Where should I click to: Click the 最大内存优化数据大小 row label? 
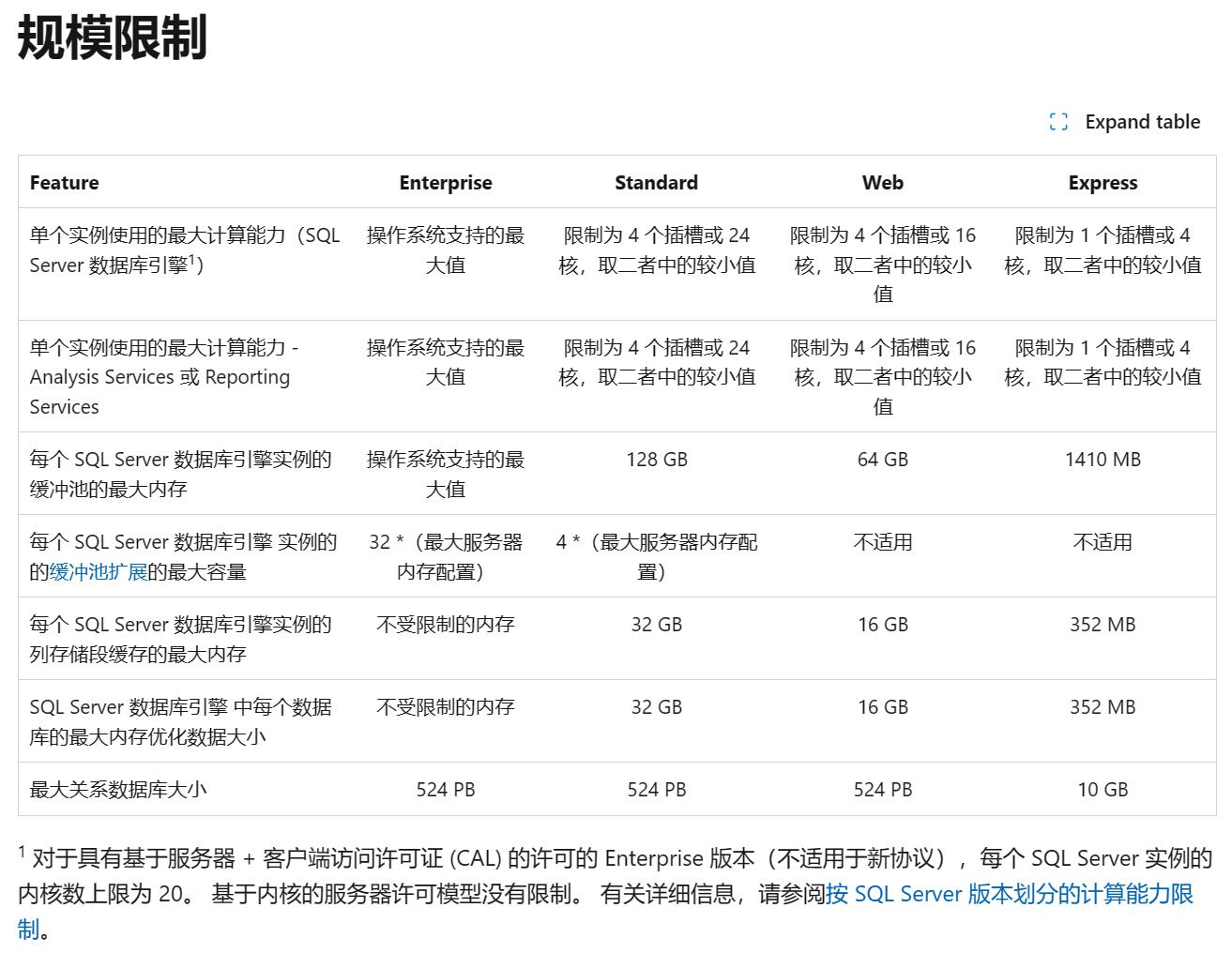180,721
